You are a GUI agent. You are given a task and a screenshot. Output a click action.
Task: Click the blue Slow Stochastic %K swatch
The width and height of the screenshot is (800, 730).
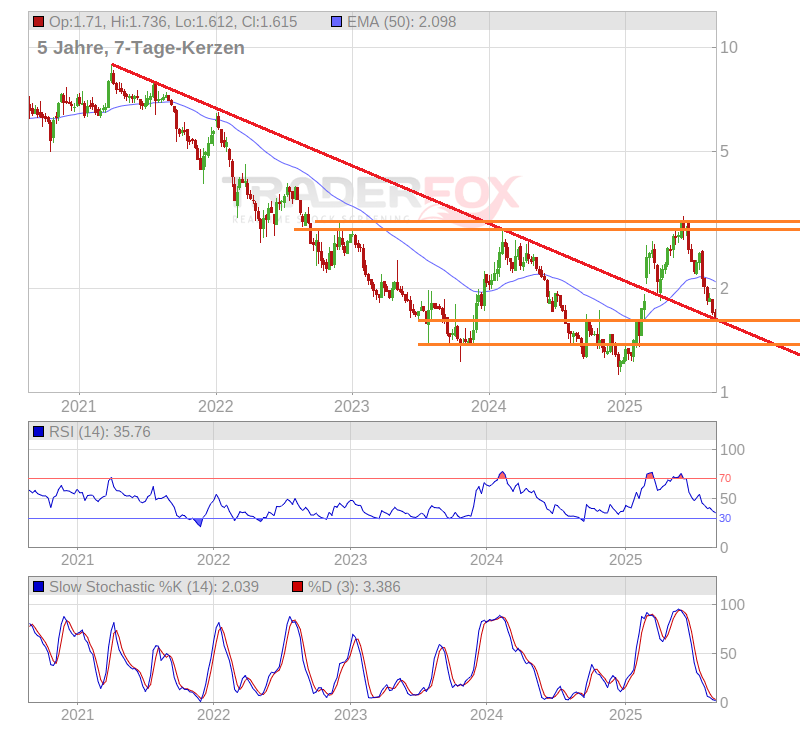click(39, 587)
